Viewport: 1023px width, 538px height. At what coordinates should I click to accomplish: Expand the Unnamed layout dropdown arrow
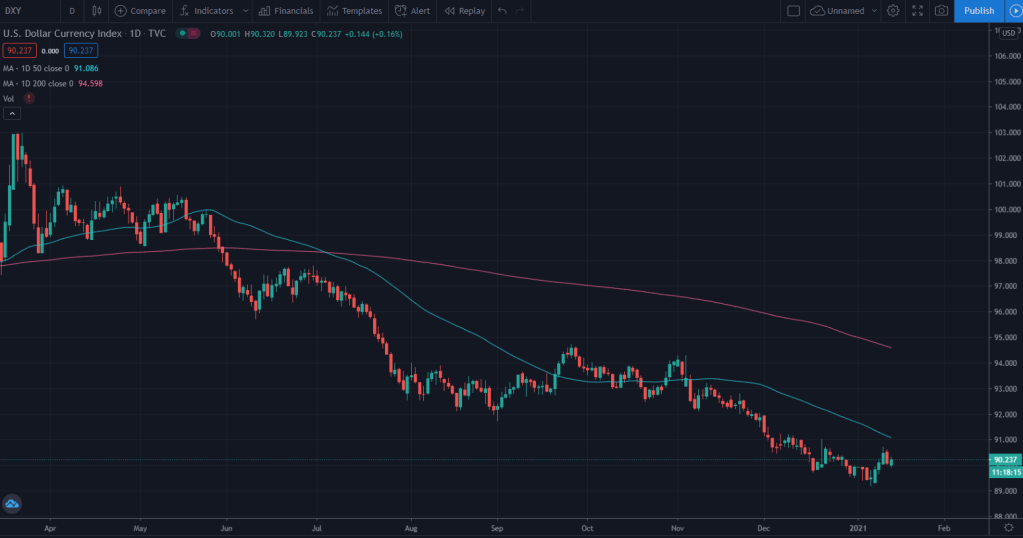[874, 11]
